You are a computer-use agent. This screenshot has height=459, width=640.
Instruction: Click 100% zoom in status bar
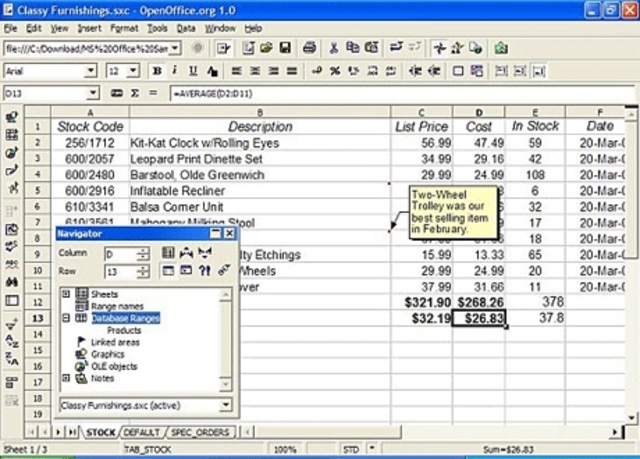point(285,450)
